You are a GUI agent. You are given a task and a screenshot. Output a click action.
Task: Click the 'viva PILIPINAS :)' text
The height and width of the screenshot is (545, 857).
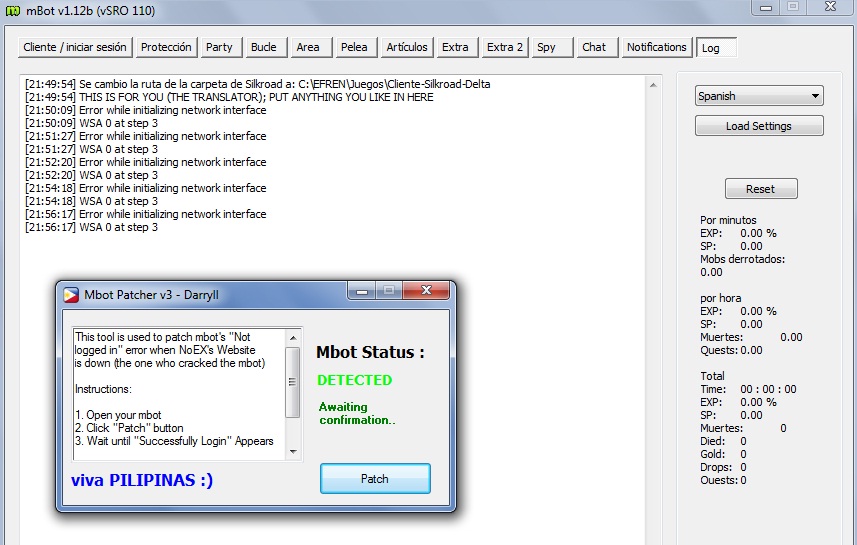coord(142,480)
